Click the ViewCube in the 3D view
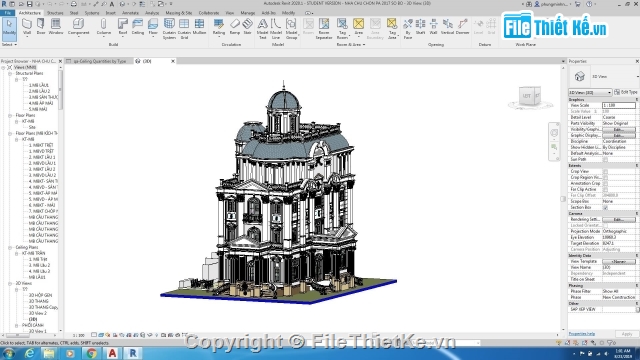Screen dimensions: 640x360 [x=530, y=96]
